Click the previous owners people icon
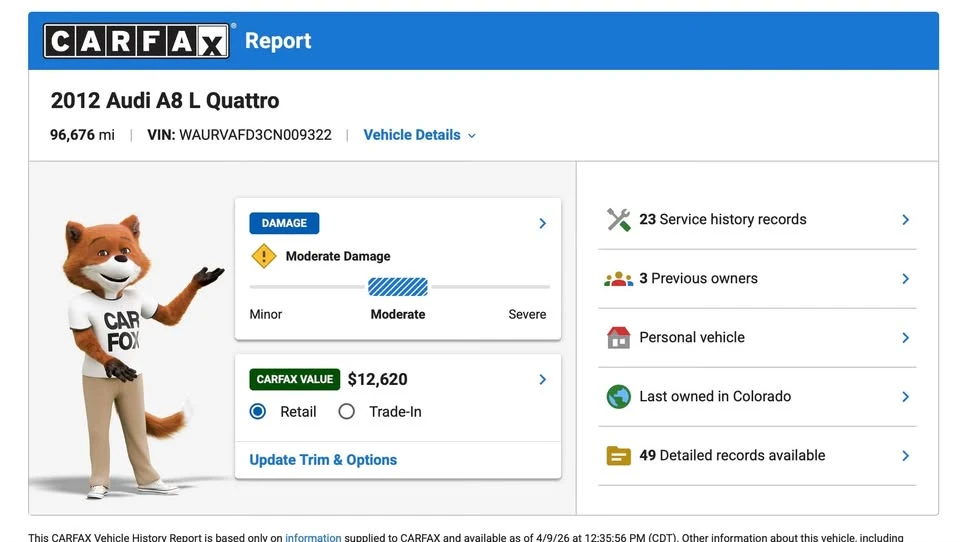This screenshot has height=542, width=960. [x=618, y=279]
